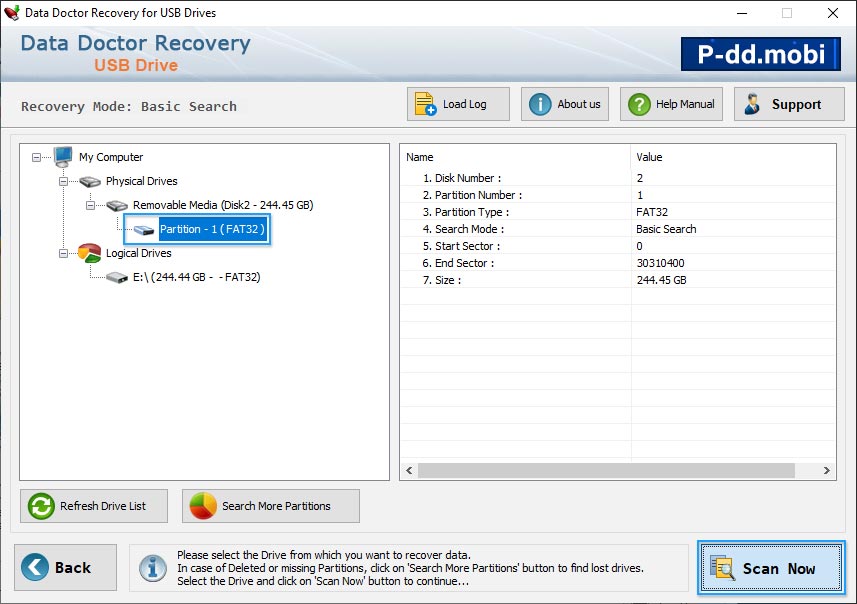Click the FAT32 partition type value
Screen dimensions: 857x604
click(x=652, y=212)
